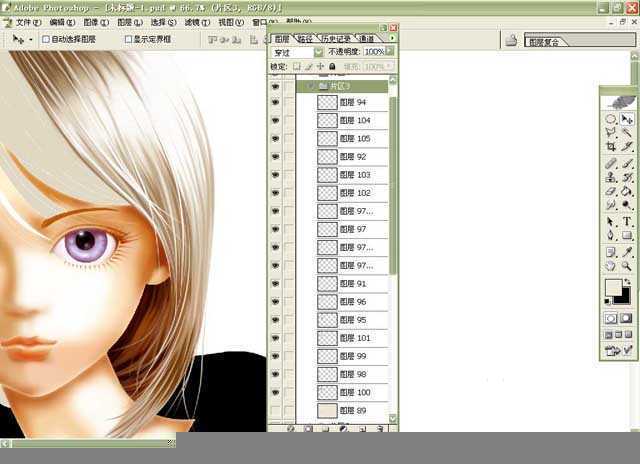This screenshot has height=464, width=640.
Task: Hide 图层 103 with its eye icon
Action: 276,175
